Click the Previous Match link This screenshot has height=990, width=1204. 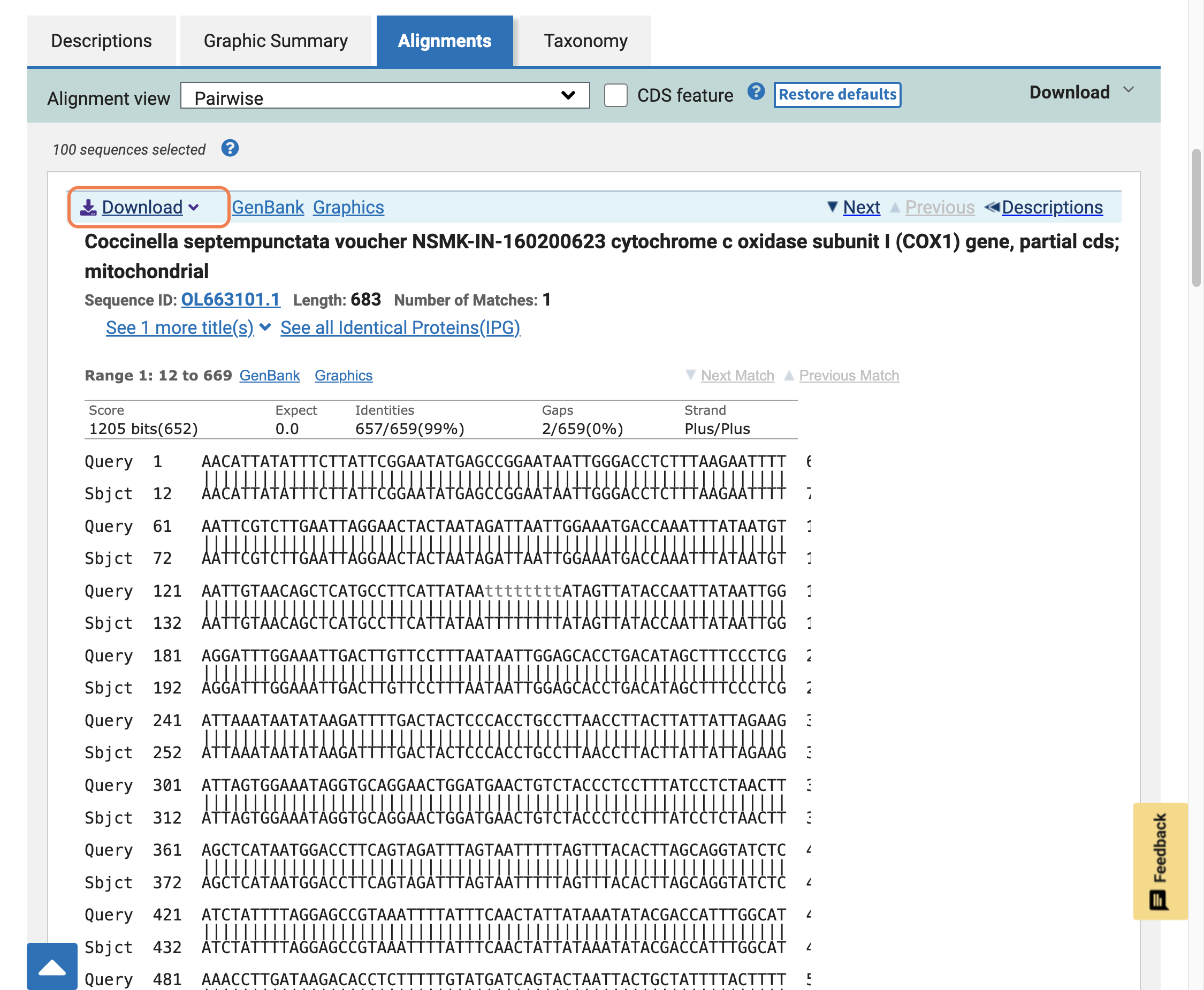(x=849, y=375)
